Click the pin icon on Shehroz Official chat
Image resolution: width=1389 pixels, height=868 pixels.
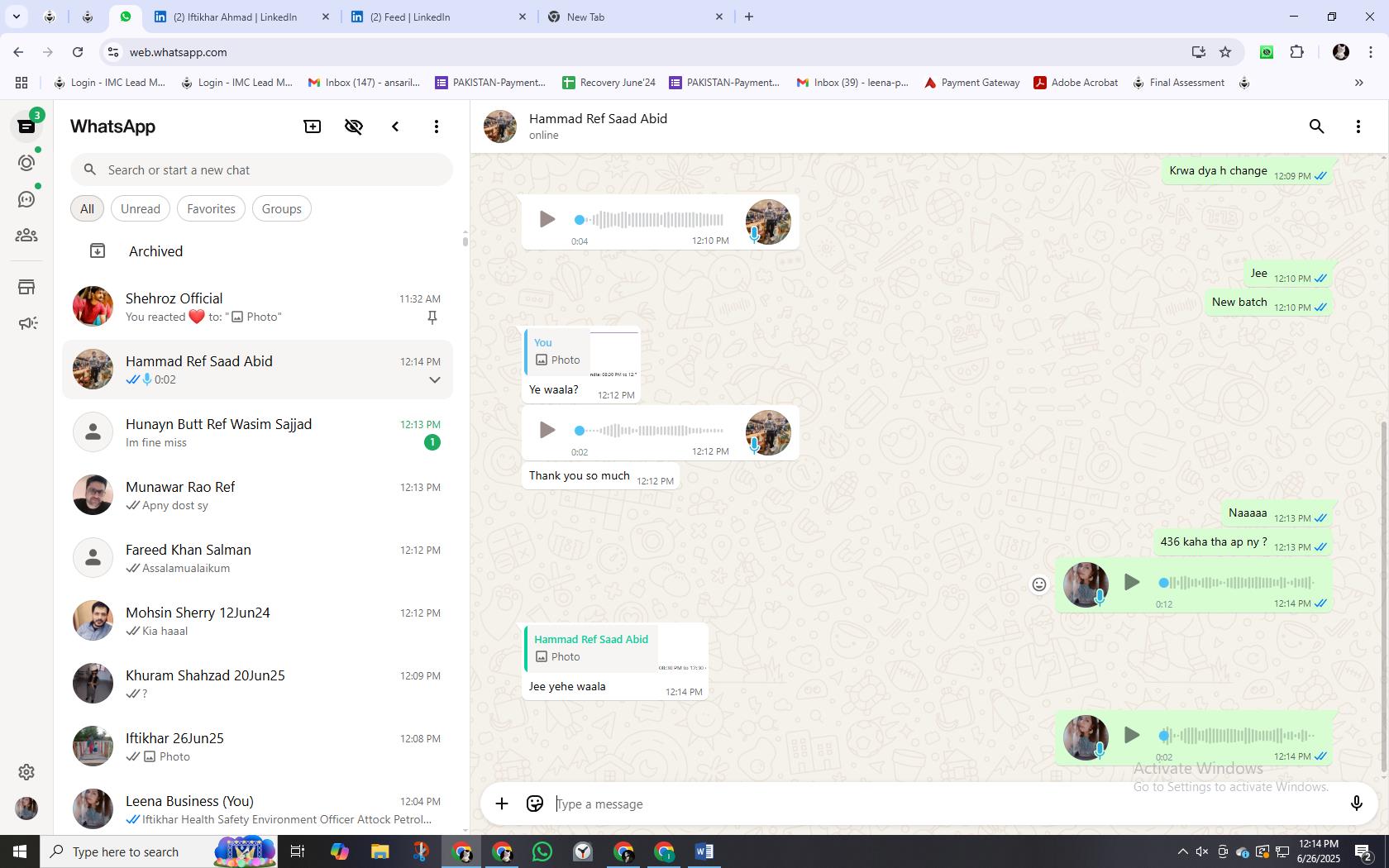click(432, 317)
